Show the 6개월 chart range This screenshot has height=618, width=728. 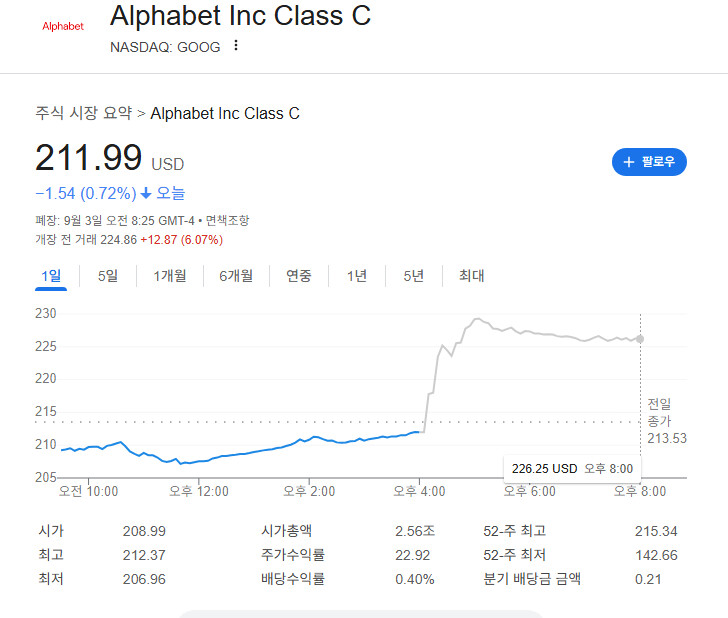(x=236, y=276)
